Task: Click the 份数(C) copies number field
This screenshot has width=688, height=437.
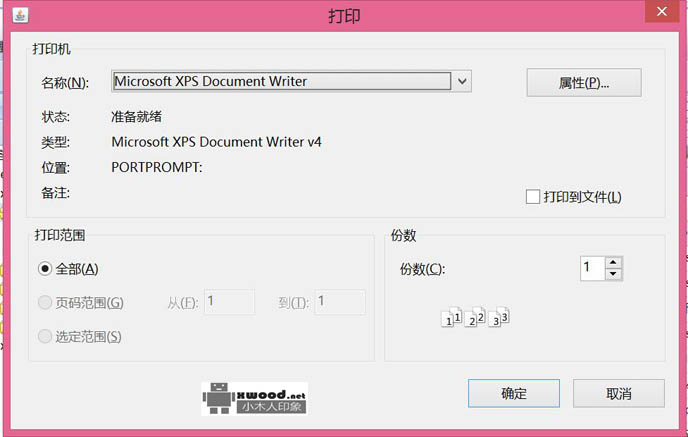Action: click(x=592, y=268)
